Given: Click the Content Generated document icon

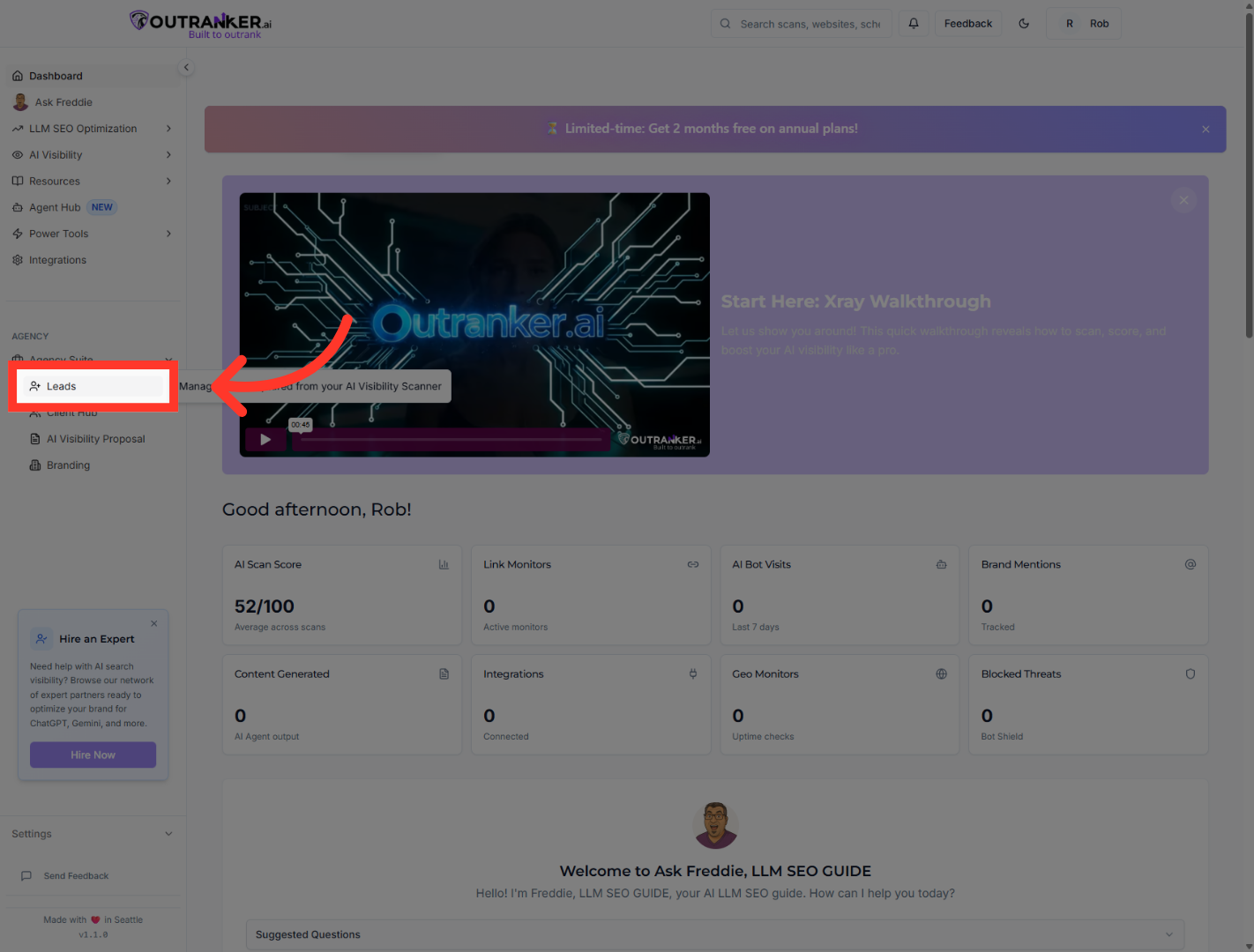Looking at the screenshot, I should 444,674.
